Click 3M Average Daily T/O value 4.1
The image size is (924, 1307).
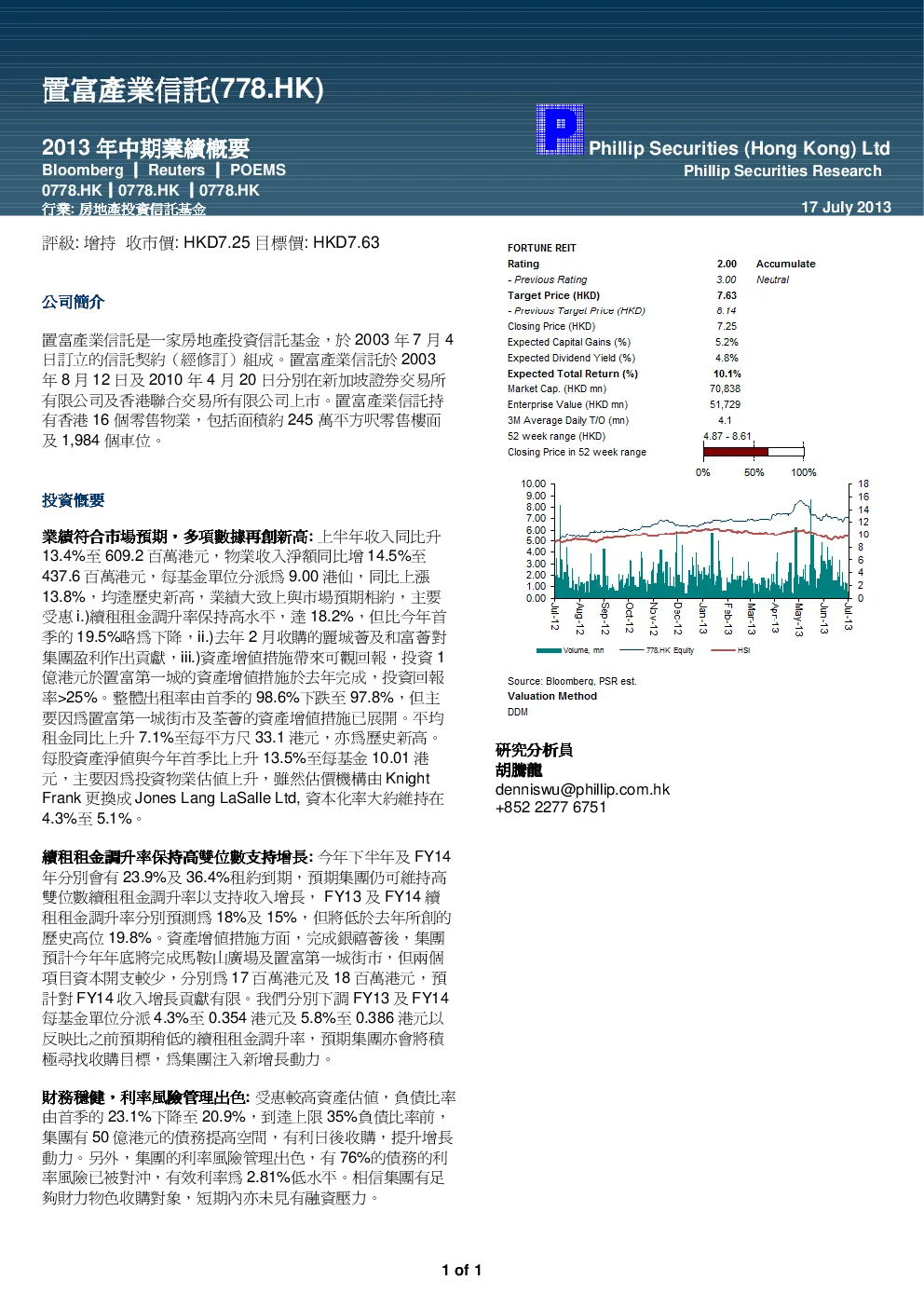725,420
